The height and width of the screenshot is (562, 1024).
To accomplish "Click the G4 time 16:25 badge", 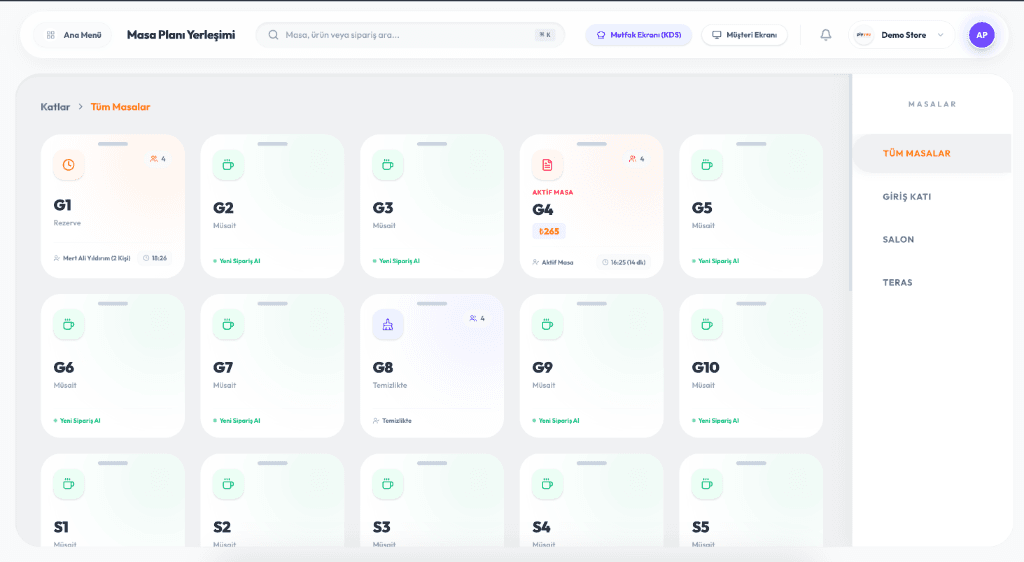I will [x=624, y=262].
